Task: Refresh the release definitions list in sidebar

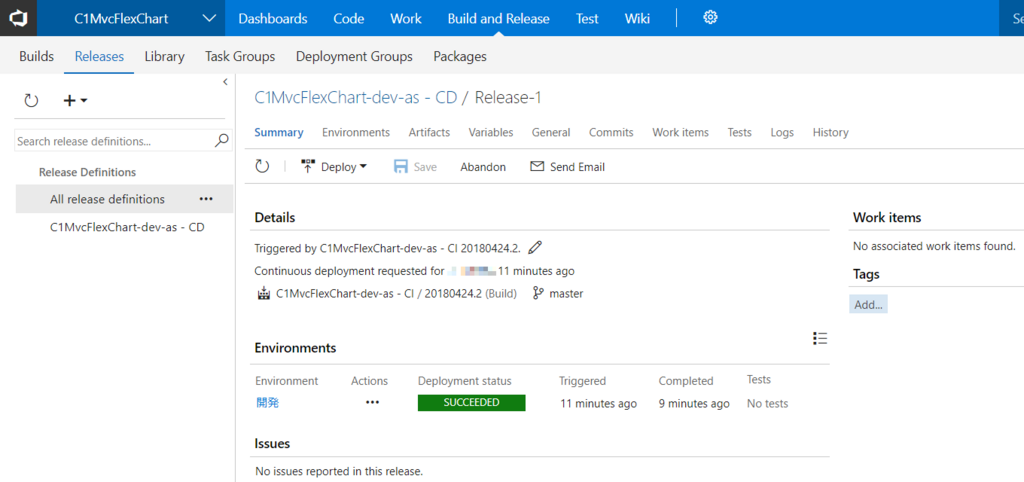Action: (31, 101)
